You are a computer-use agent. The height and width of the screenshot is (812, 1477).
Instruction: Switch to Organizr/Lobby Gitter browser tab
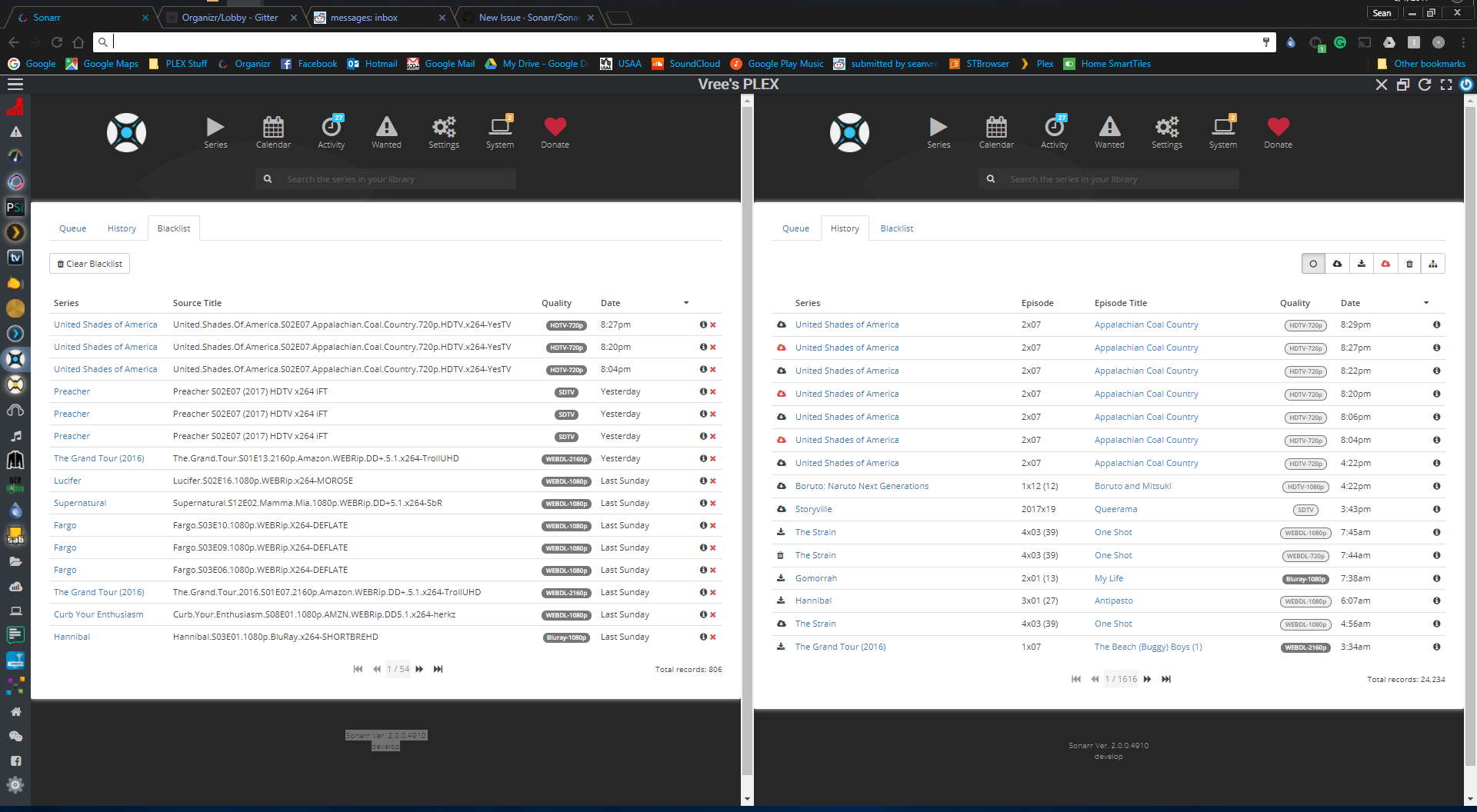(230, 18)
